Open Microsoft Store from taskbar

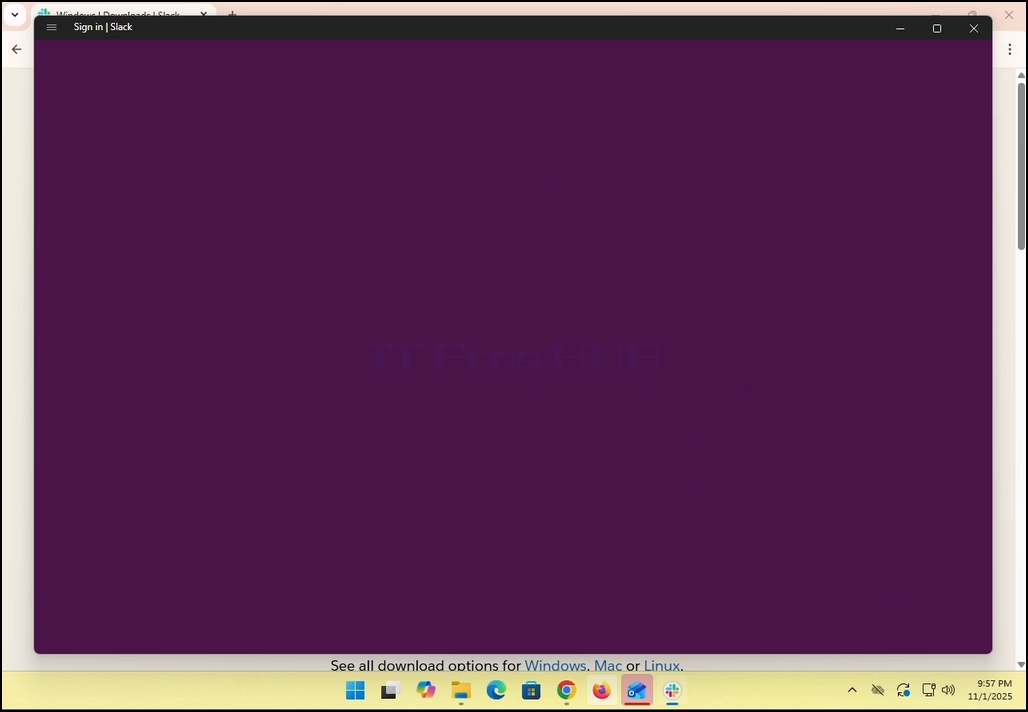tap(531, 690)
